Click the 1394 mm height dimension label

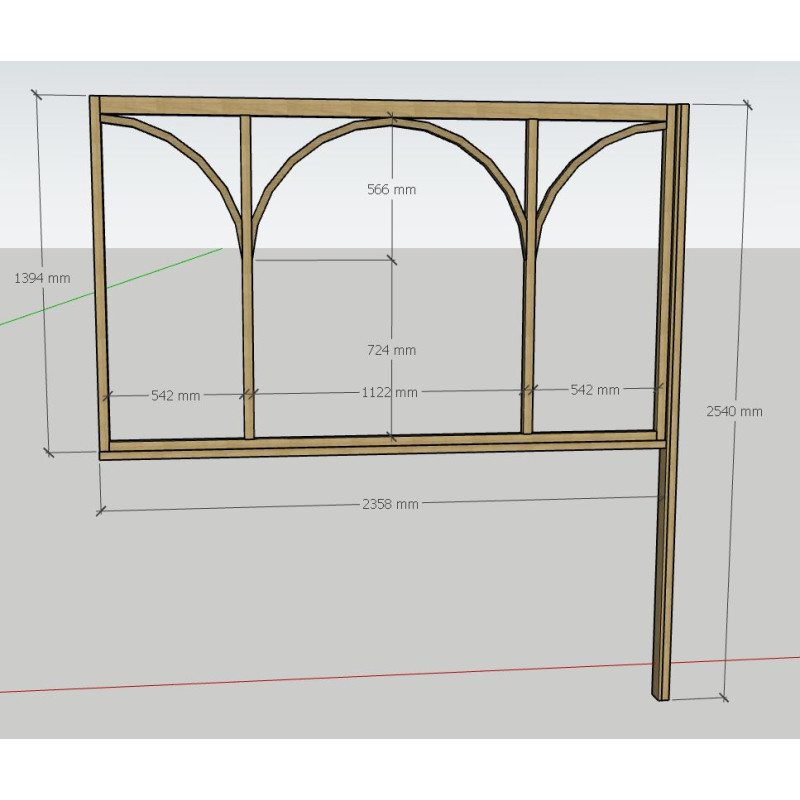click(x=42, y=278)
